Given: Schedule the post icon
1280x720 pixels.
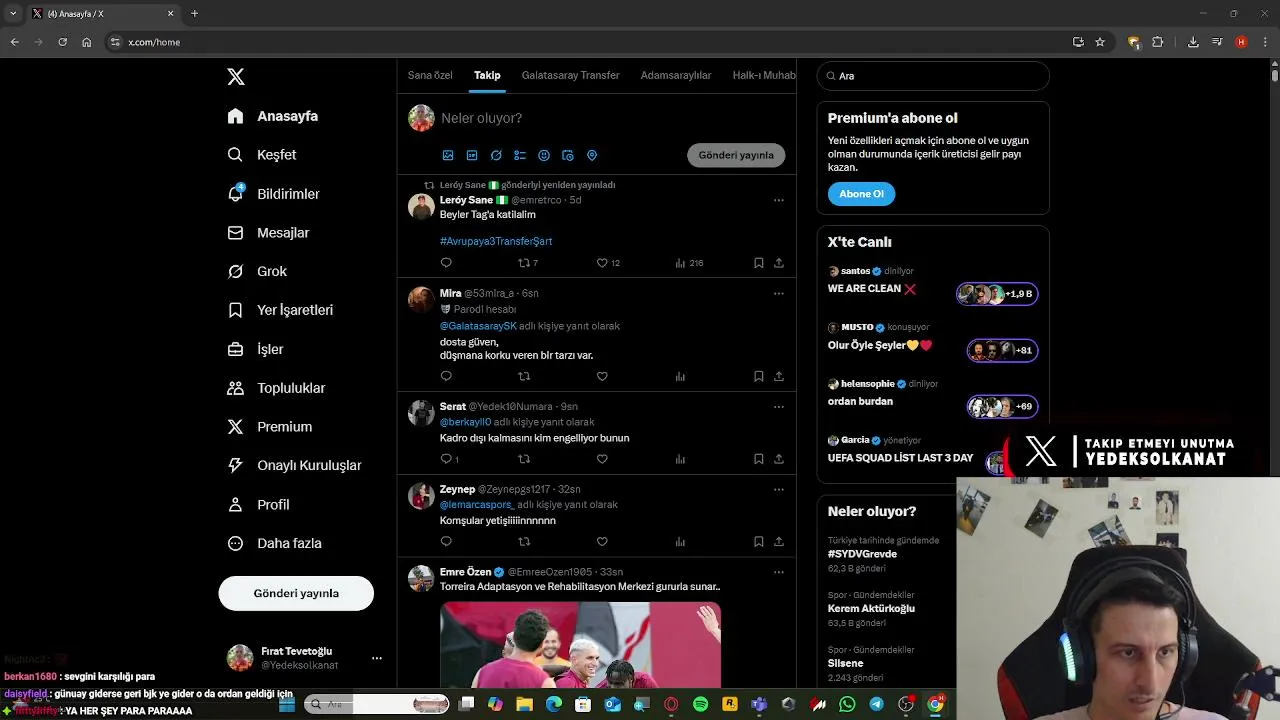Looking at the screenshot, I should [x=568, y=156].
